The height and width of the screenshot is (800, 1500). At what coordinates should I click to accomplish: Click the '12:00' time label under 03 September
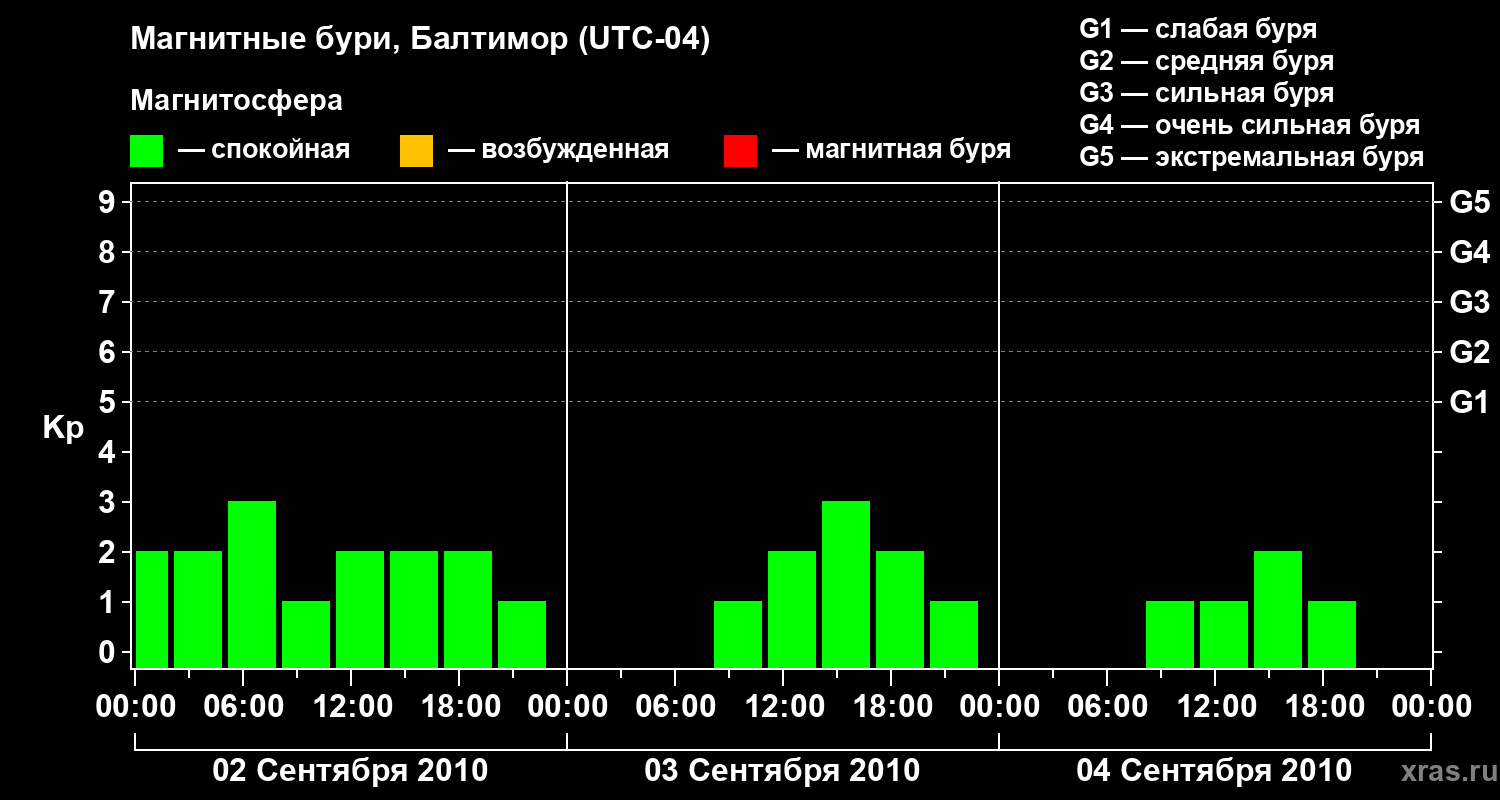pyautogui.click(x=783, y=707)
